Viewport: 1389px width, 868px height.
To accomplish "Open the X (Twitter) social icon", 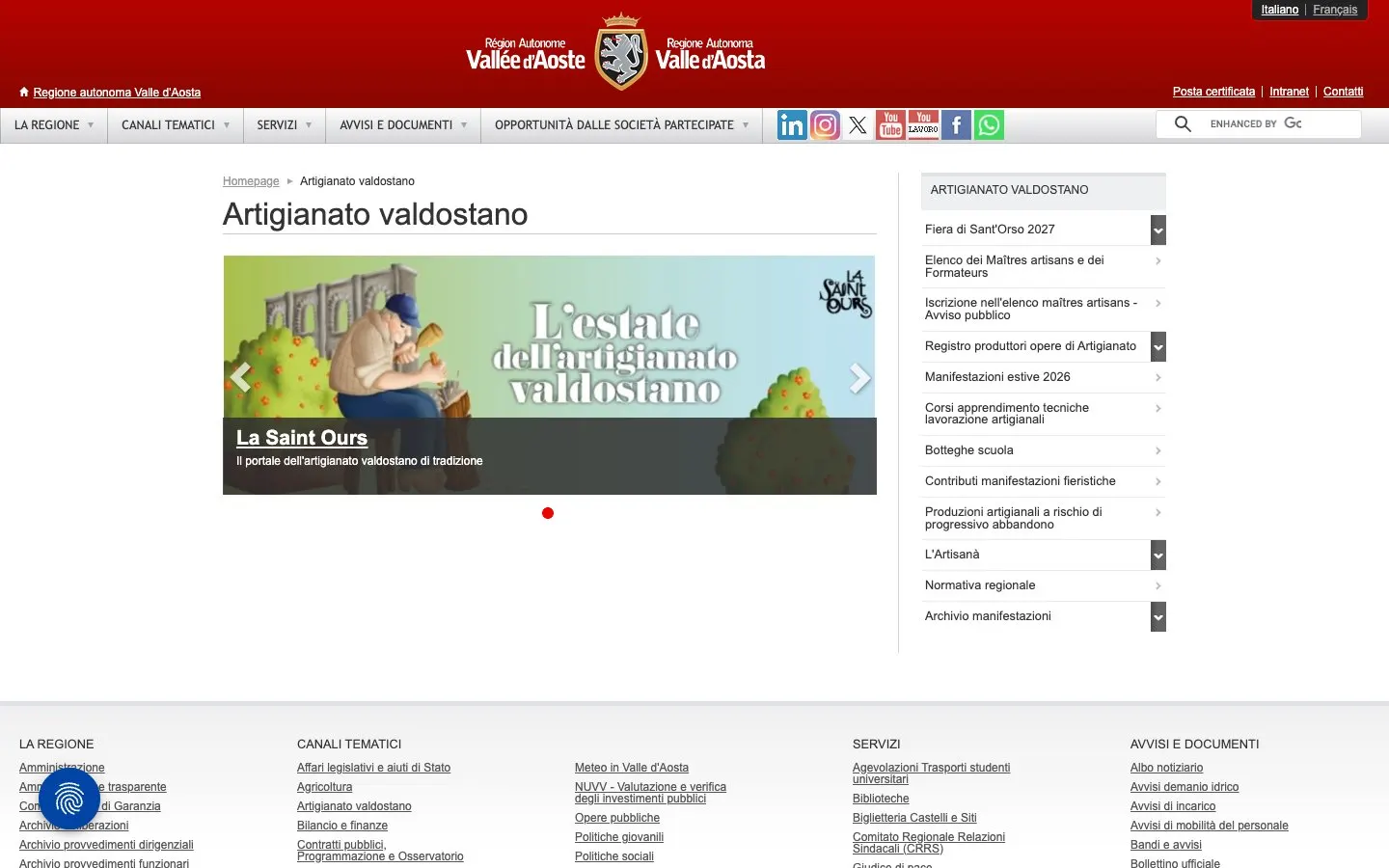I will coord(858,125).
